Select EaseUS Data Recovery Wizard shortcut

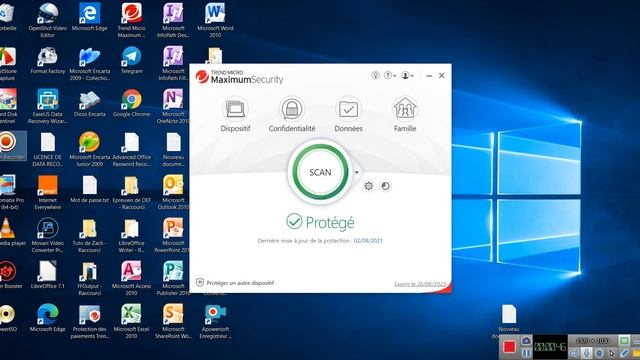pos(47,106)
